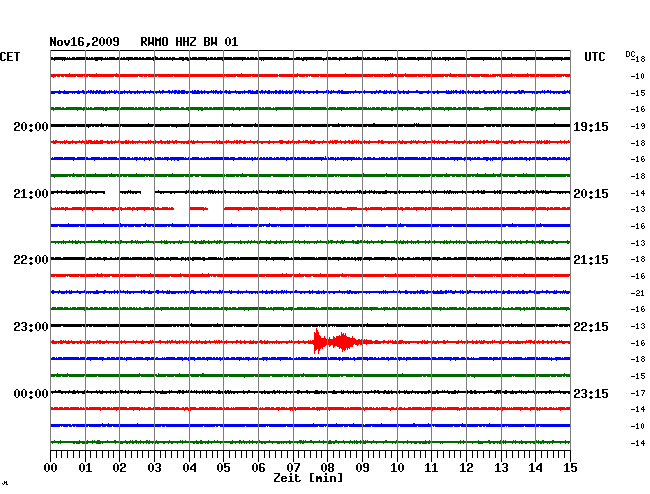This screenshot has height=494, width=650.
Task: Click the DC offset value -19
Action: (638, 126)
